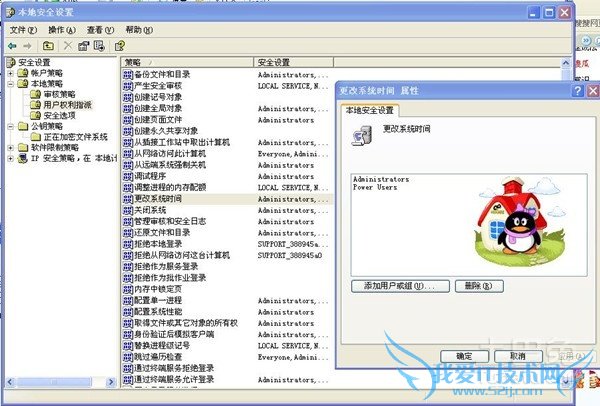Select 用户权利指派 in the tree
This screenshot has height=406, width=600.
click(x=67, y=105)
